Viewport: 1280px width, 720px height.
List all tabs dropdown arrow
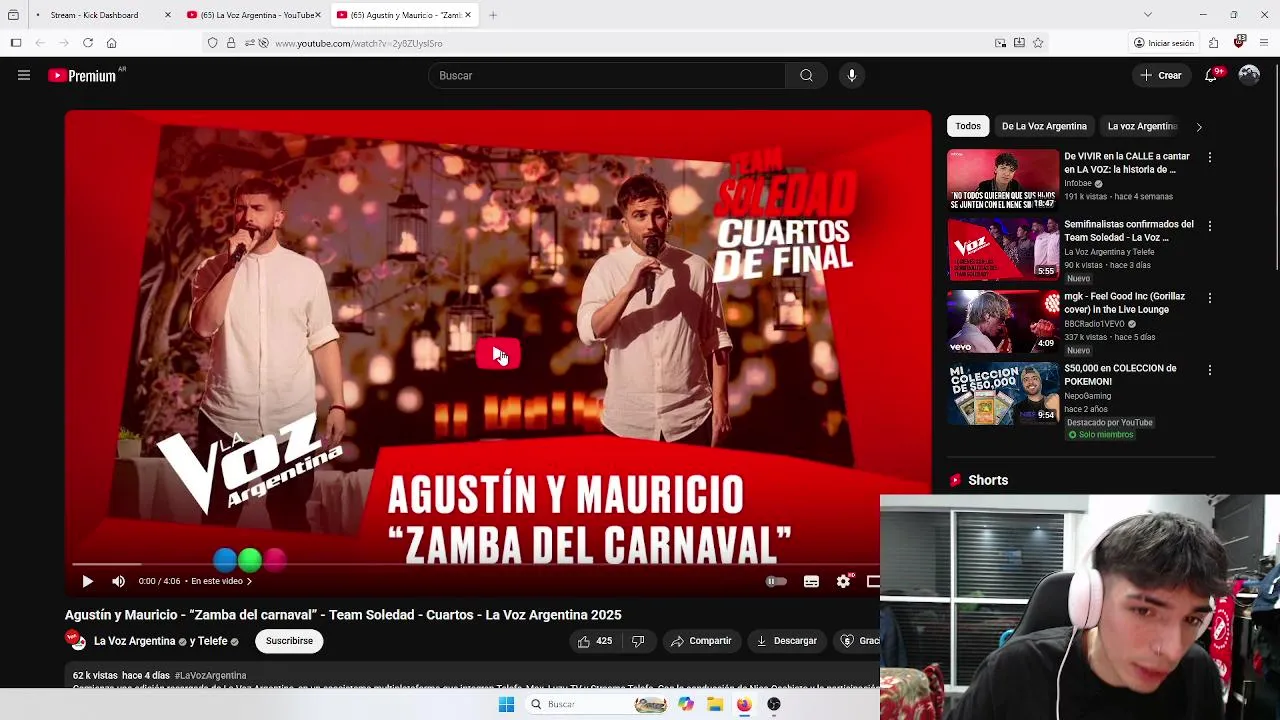click(x=1147, y=15)
